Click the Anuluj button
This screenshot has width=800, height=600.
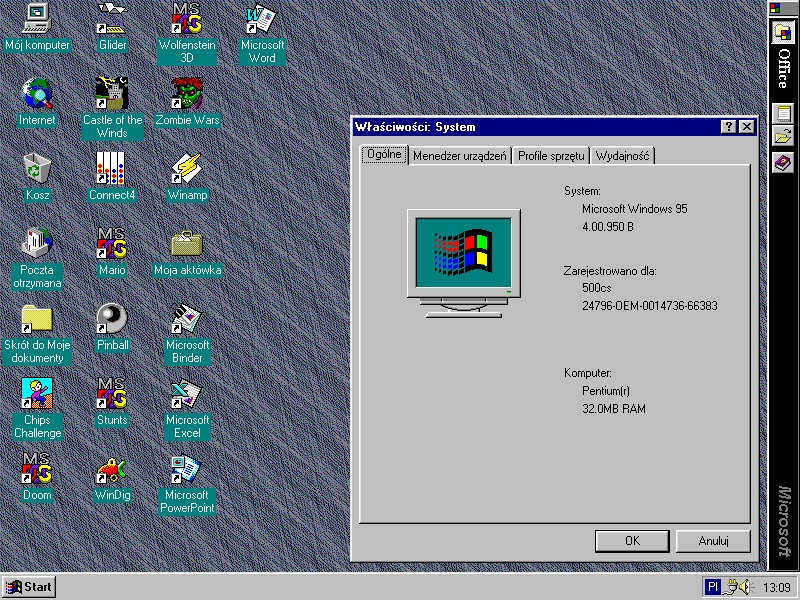click(712, 541)
